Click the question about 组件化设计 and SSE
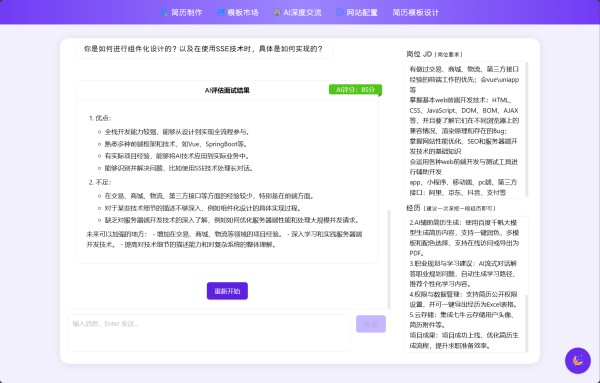Image resolution: width=600 pixels, height=383 pixels. (x=203, y=49)
